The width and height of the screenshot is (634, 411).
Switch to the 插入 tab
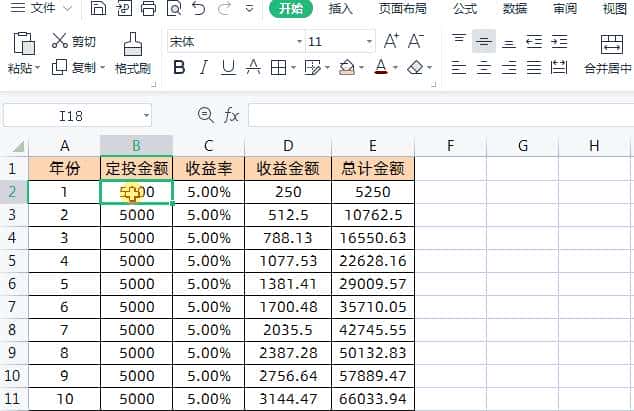[x=340, y=8]
